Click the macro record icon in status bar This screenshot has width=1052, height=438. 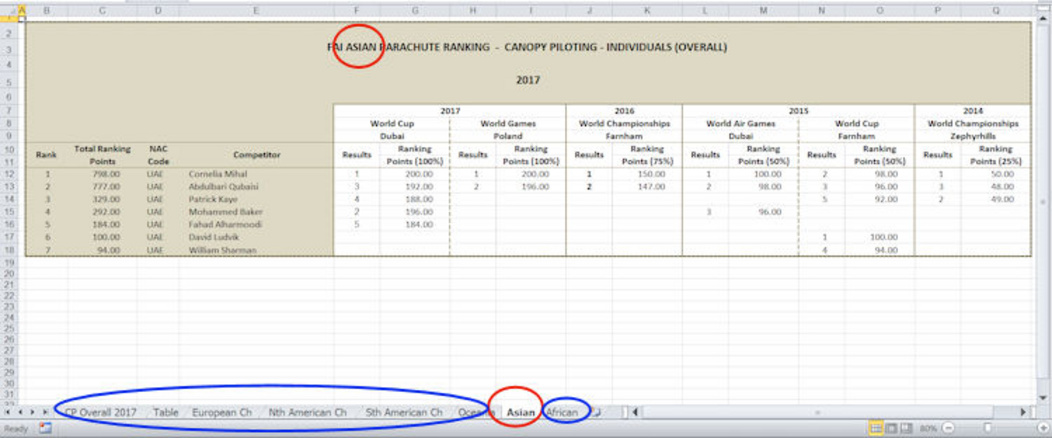coord(44,428)
